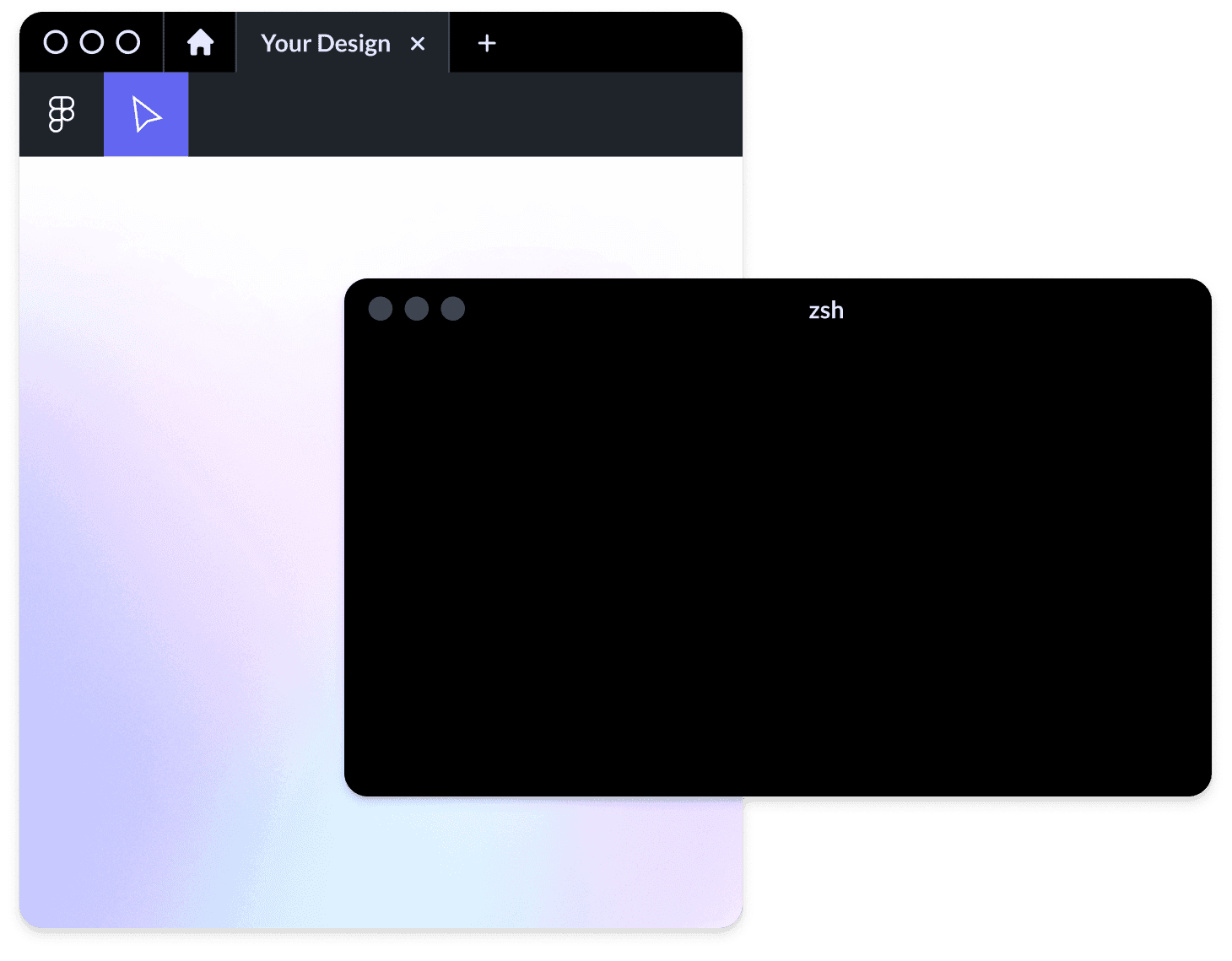1232x961 pixels.
Task: Close the Your Design tab
Action: (418, 44)
